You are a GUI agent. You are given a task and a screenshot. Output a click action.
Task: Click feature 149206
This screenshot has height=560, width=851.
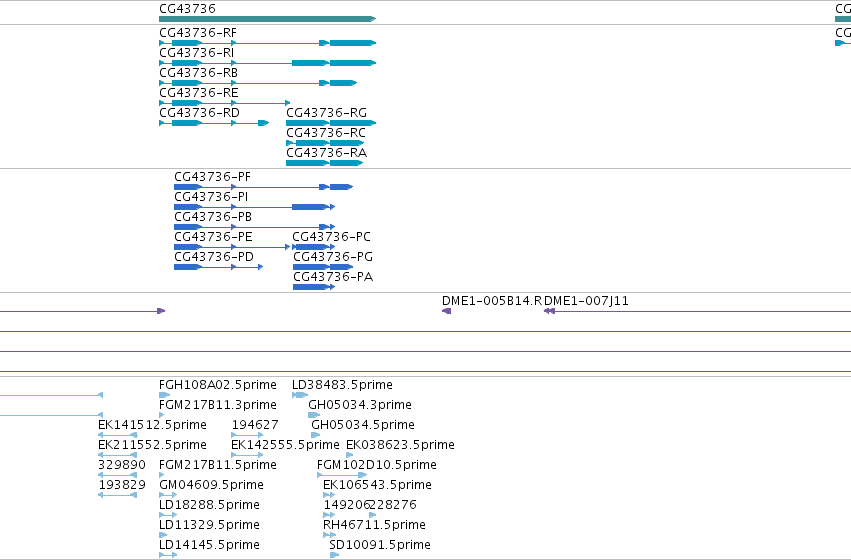tap(329, 516)
